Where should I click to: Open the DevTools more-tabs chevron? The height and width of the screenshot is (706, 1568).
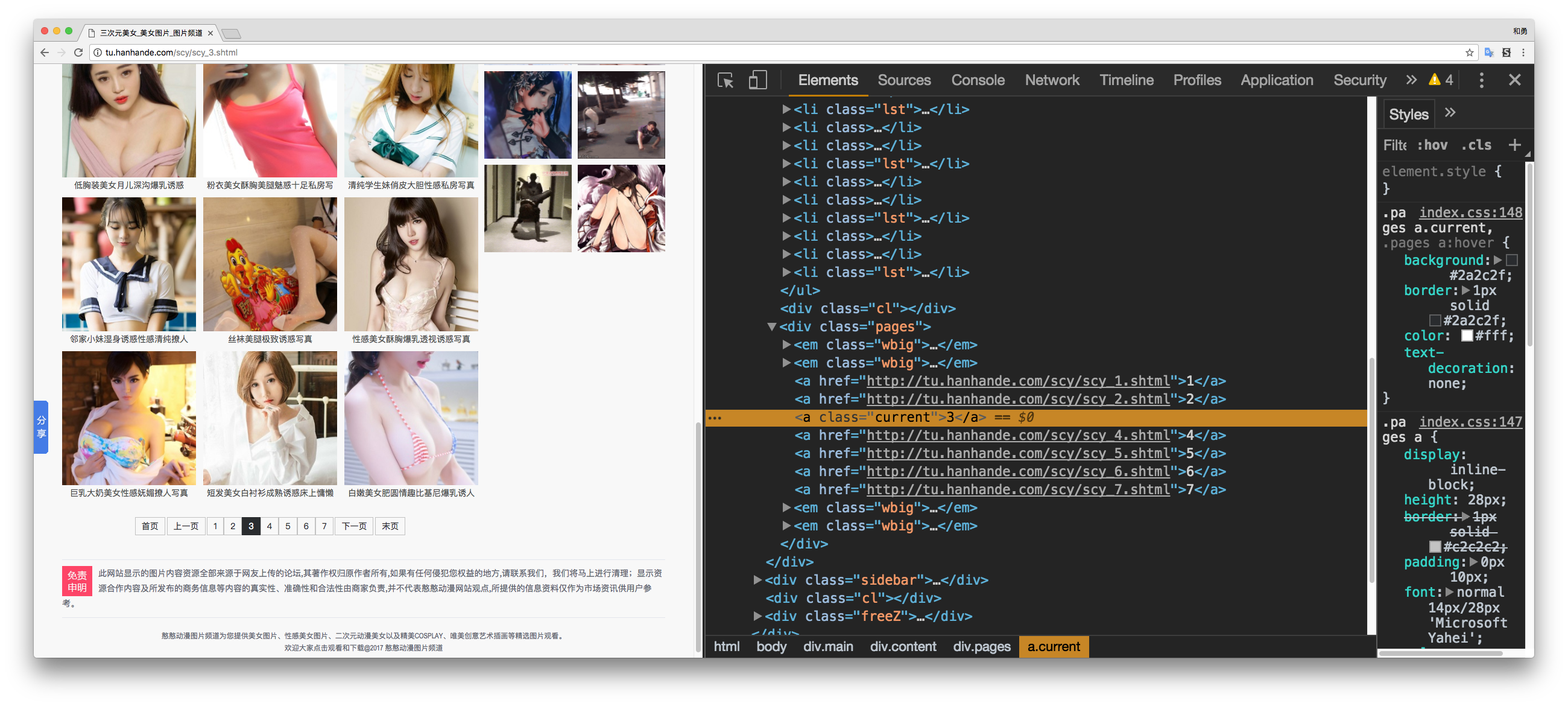tap(1411, 80)
